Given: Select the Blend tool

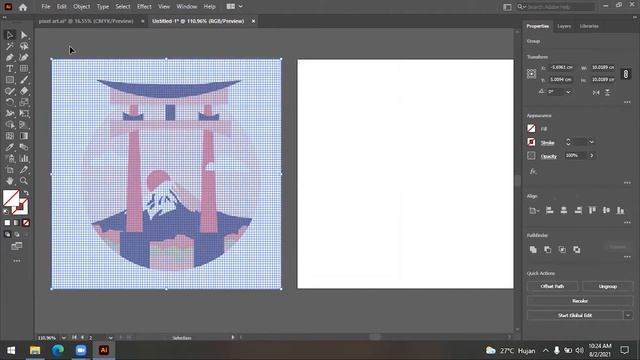Looking at the screenshot, I should (24, 147).
